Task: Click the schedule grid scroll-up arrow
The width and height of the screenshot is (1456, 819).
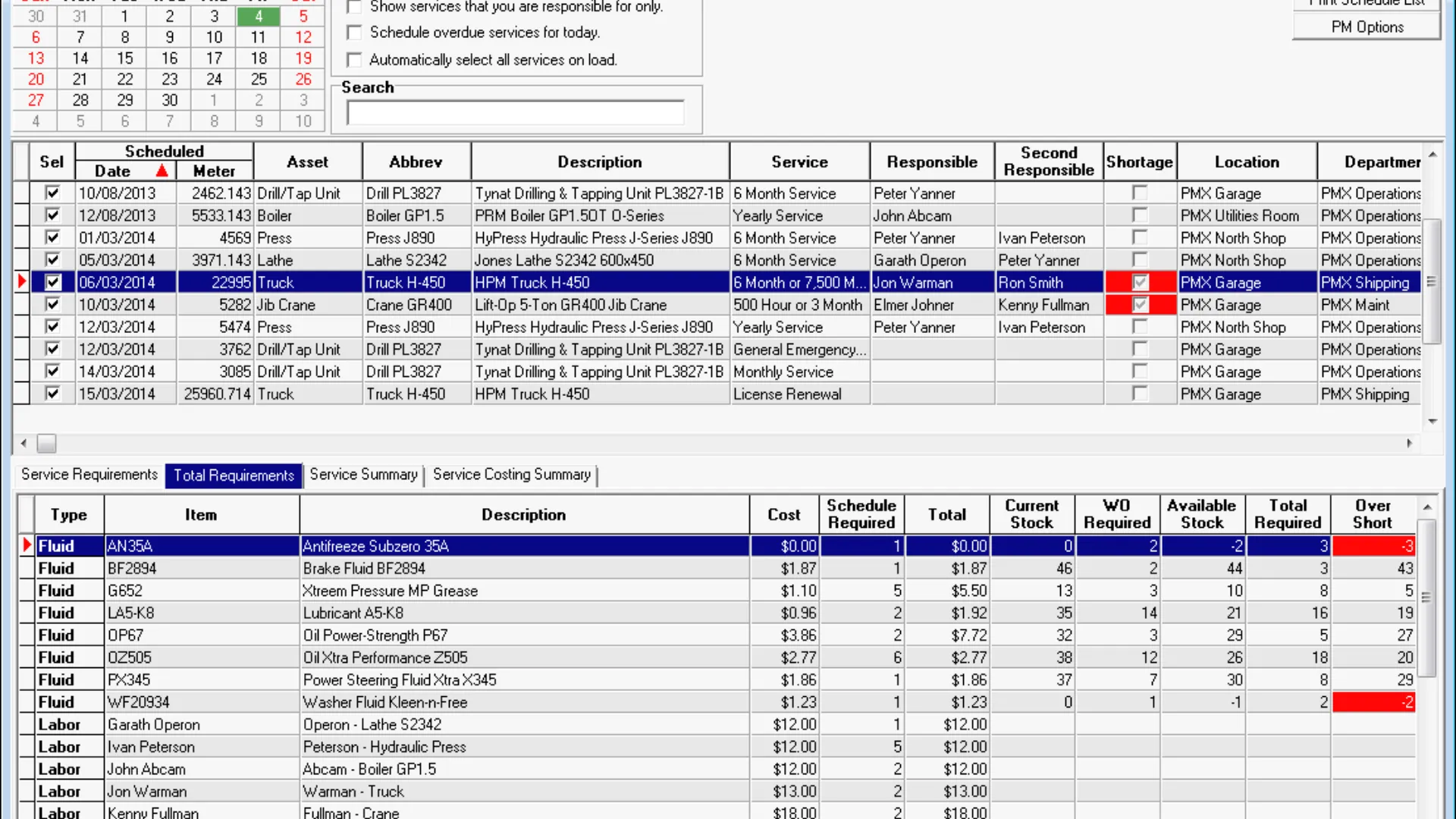Action: click(1432, 155)
